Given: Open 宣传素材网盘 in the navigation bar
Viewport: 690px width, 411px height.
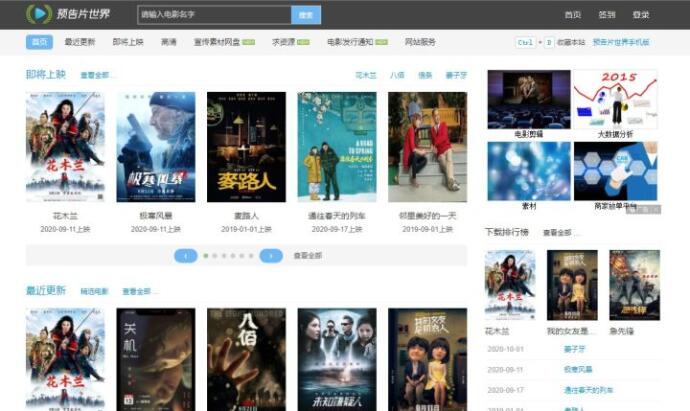Looking at the screenshot, I should (217, 42).
